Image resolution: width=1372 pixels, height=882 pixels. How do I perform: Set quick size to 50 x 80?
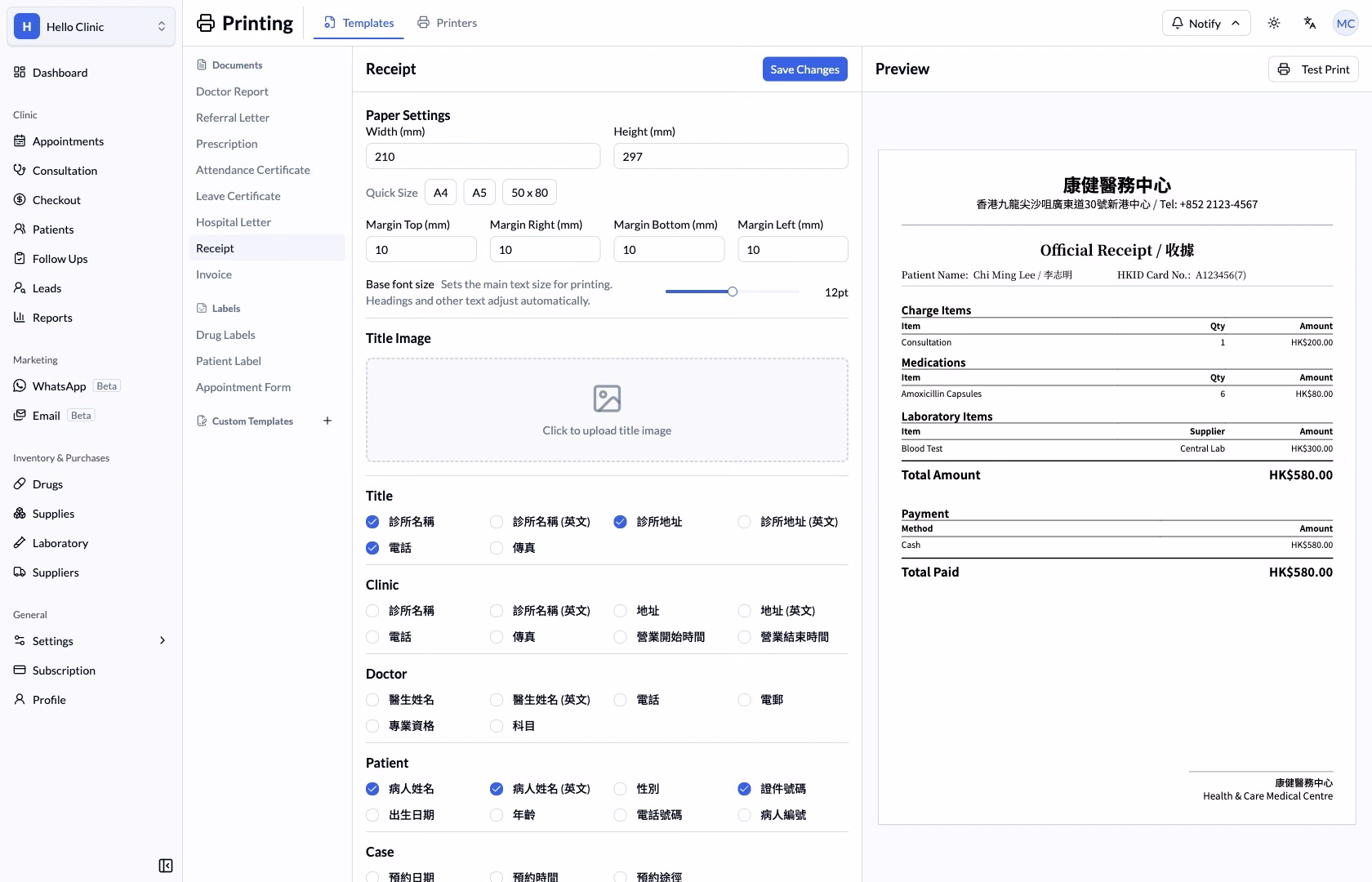(529, 193)
